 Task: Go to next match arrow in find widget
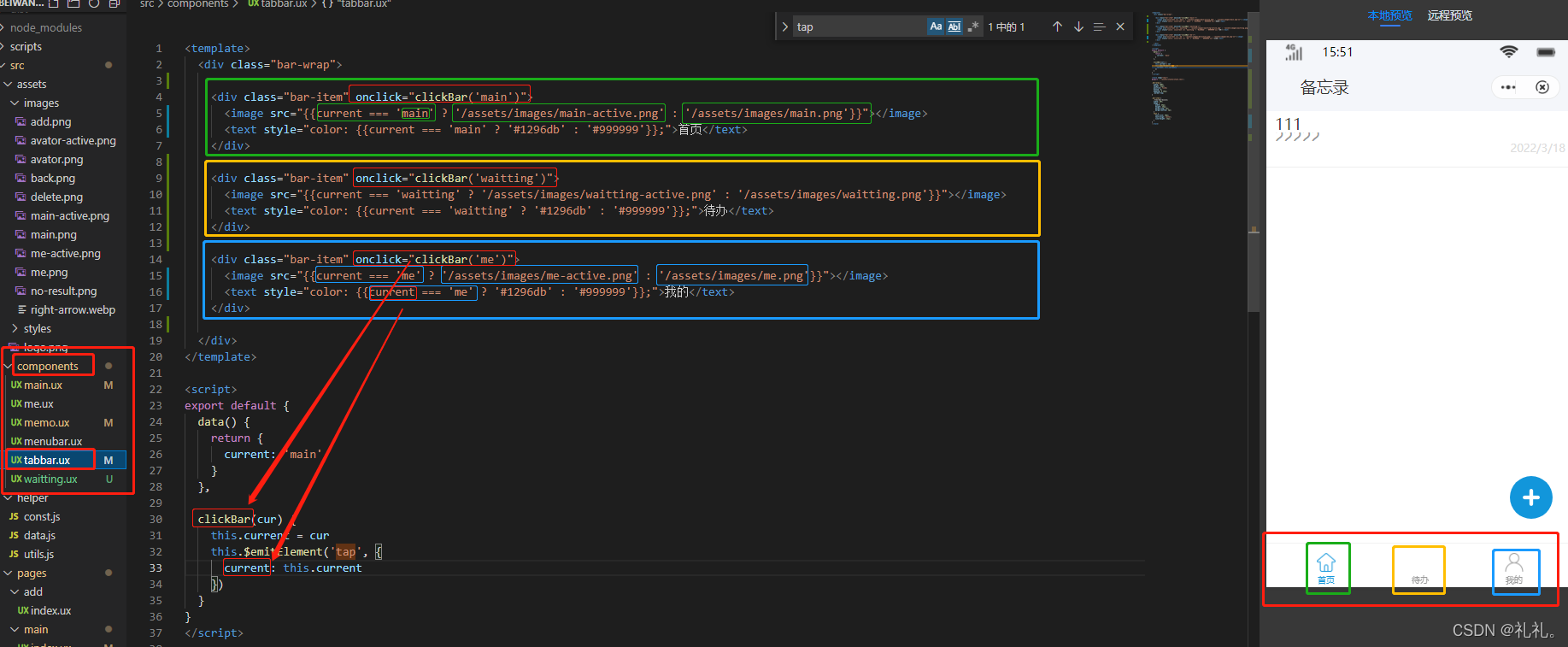pyautogui.click(x=1078, y=26)
